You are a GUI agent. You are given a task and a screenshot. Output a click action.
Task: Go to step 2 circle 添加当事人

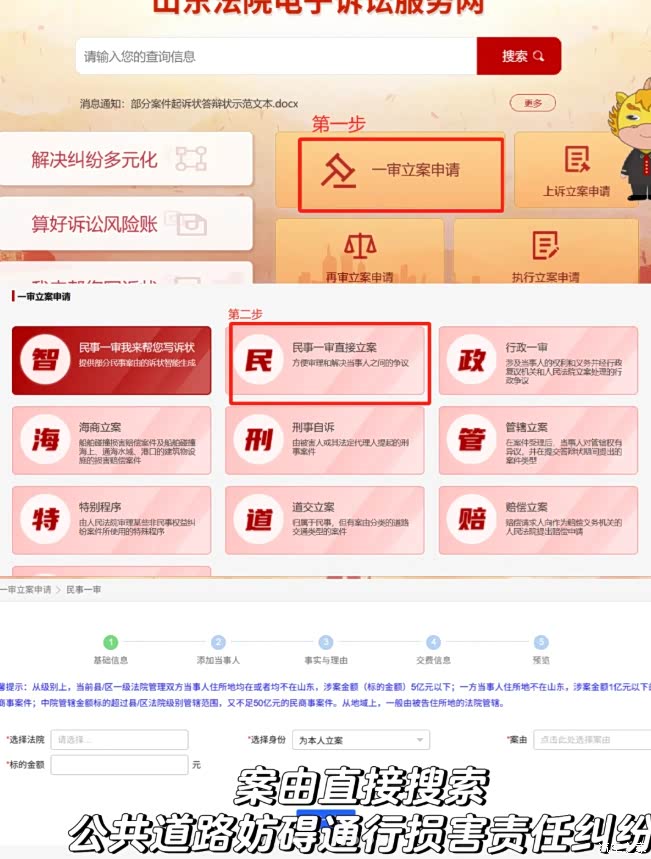218,642
